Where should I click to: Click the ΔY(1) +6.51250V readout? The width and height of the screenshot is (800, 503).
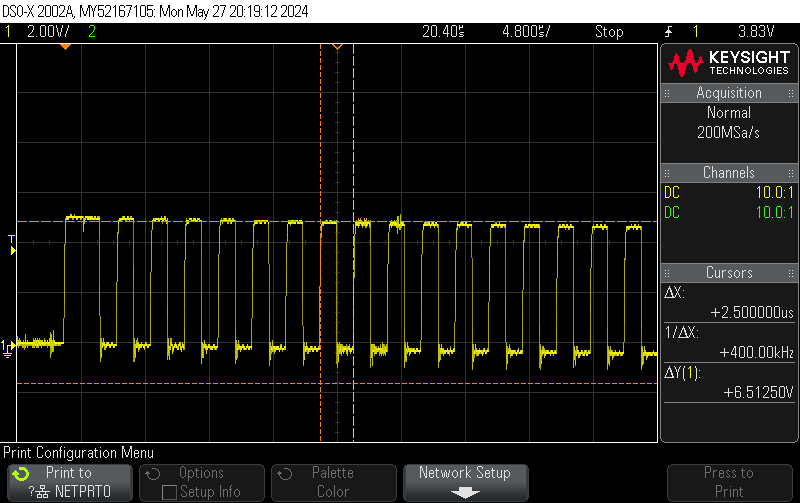[x=729, y=383]
